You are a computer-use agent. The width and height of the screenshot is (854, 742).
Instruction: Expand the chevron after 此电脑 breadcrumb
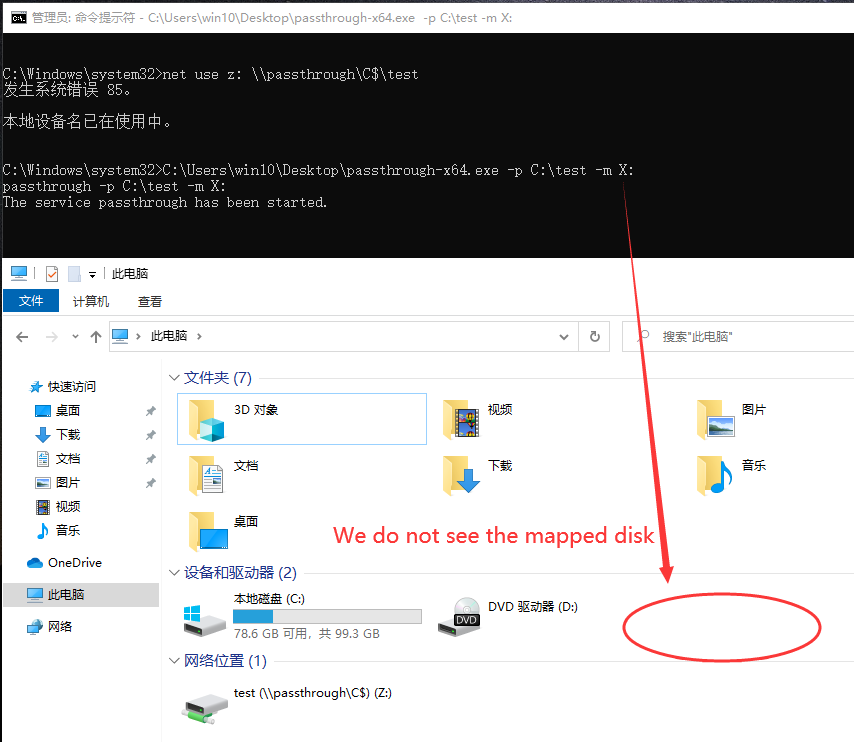[199, 336]
